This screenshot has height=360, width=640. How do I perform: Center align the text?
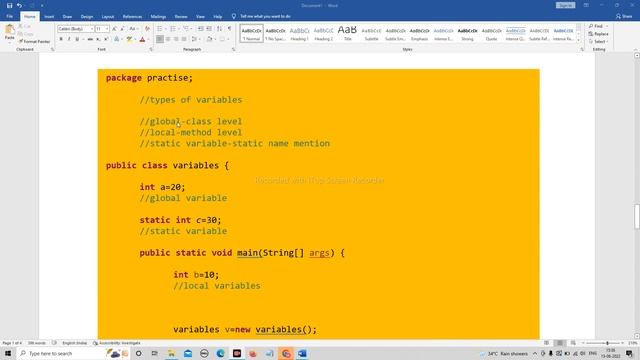pyautogui.click(x=168, y=39)
